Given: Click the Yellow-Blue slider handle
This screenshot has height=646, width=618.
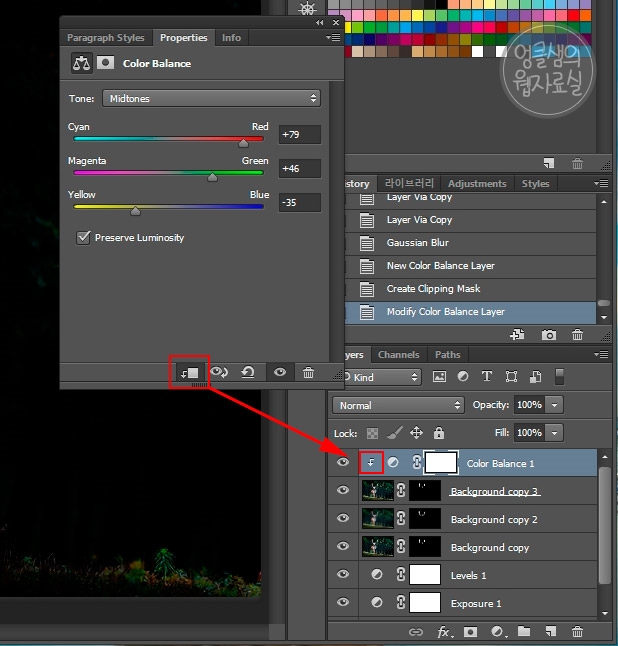Looking at the screenshot, I should coord(135,211).
